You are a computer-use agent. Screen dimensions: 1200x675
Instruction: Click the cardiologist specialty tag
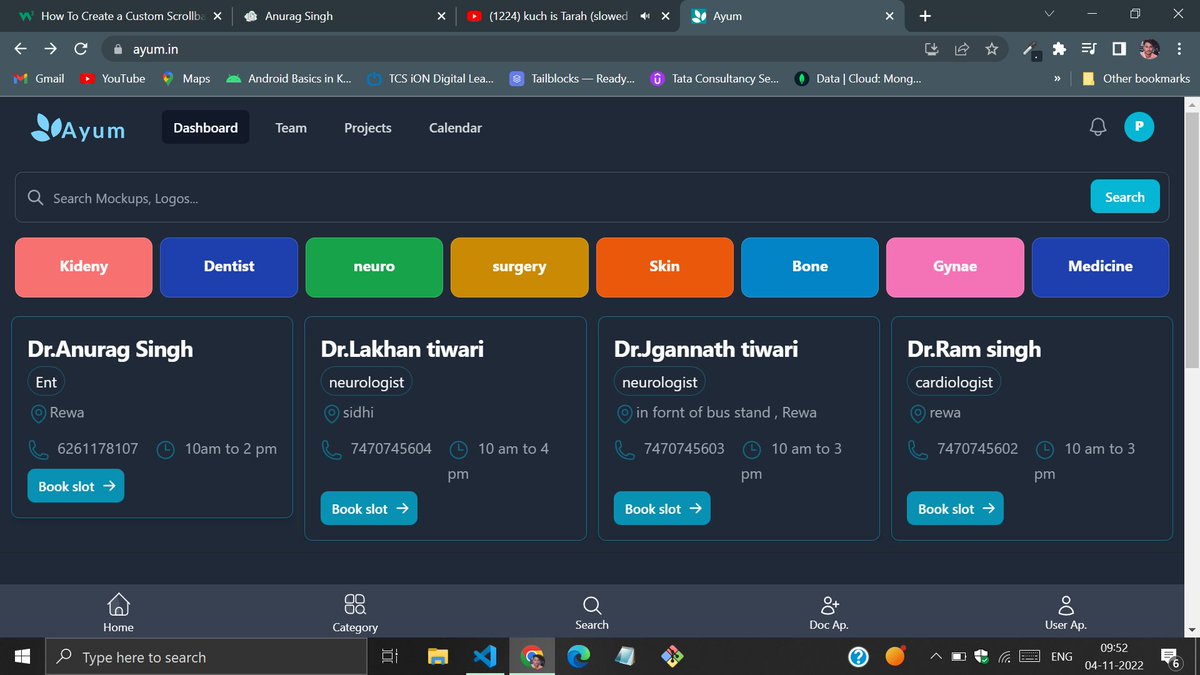click(x=954, y=382)
